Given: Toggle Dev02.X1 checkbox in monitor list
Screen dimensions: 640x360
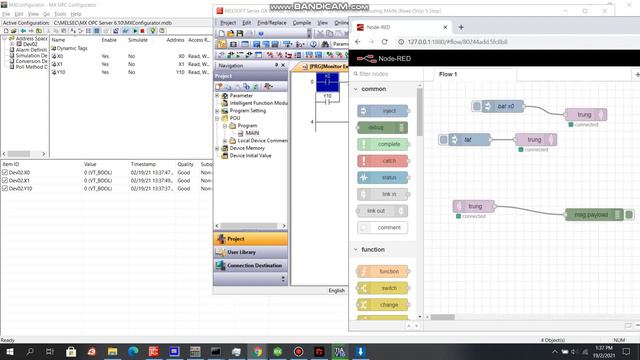Looking at the screenshot, I should 5,180.
